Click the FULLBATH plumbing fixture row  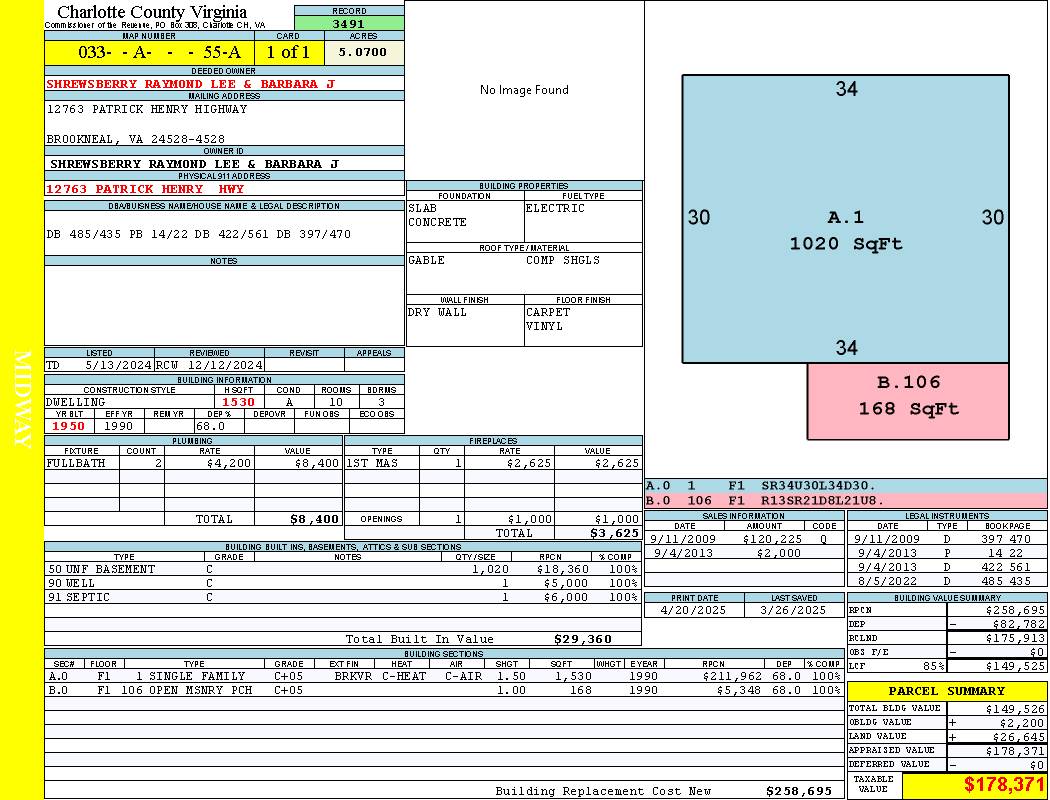[x=192, y=463]
